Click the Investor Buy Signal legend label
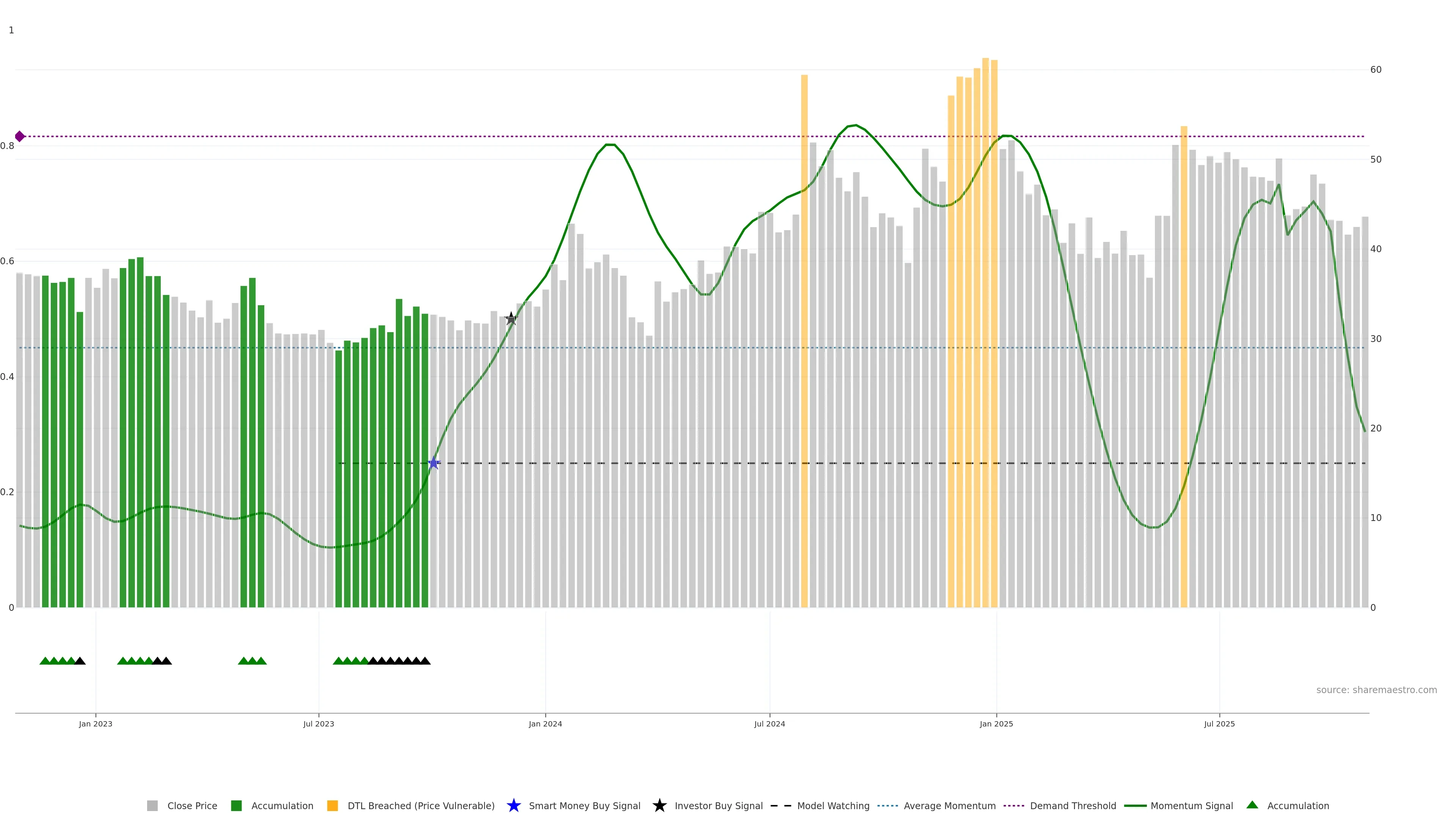Viewport: 1456px width, 819px height. click(x=719, y=805)
